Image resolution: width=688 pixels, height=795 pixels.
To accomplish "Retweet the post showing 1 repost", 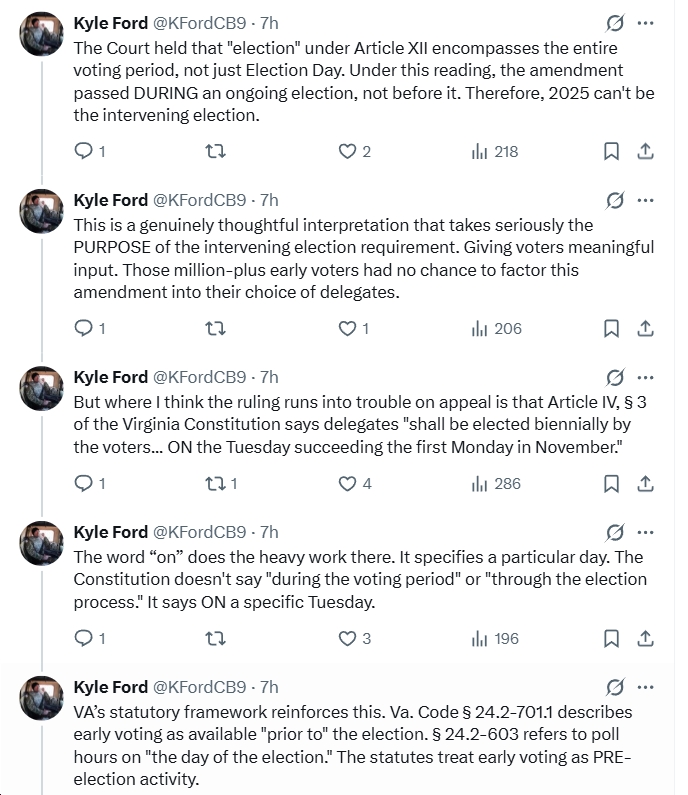I will click(215, 483).
